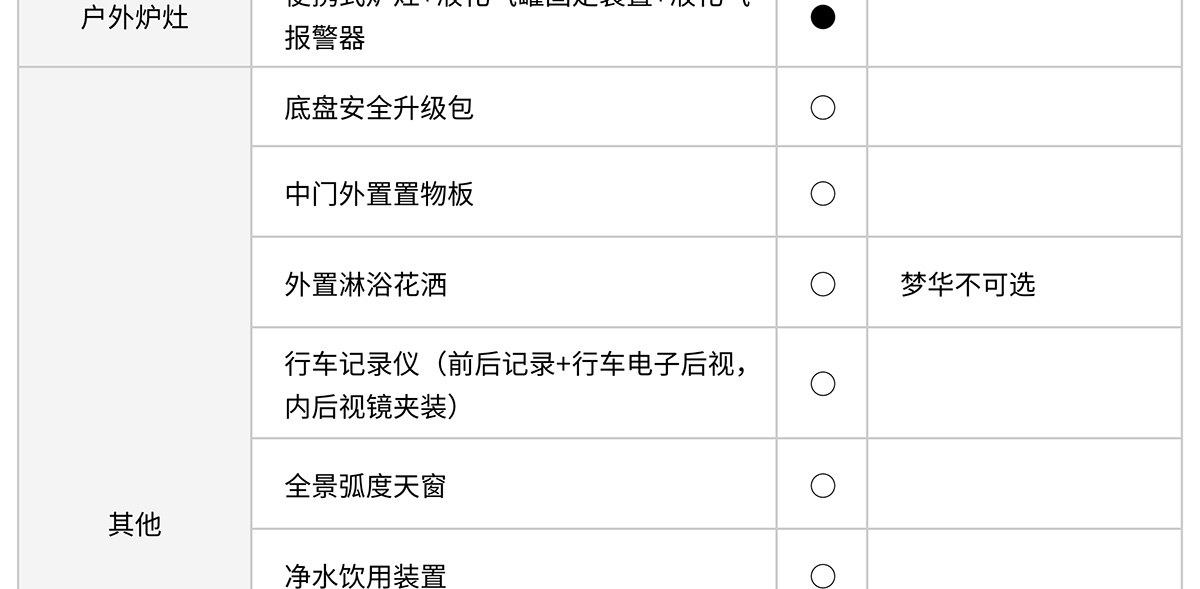Image resolution: width=1200 pixels, height=589 pixels.
Task: Click the 其他 category label
Action: tap(135, 524)
